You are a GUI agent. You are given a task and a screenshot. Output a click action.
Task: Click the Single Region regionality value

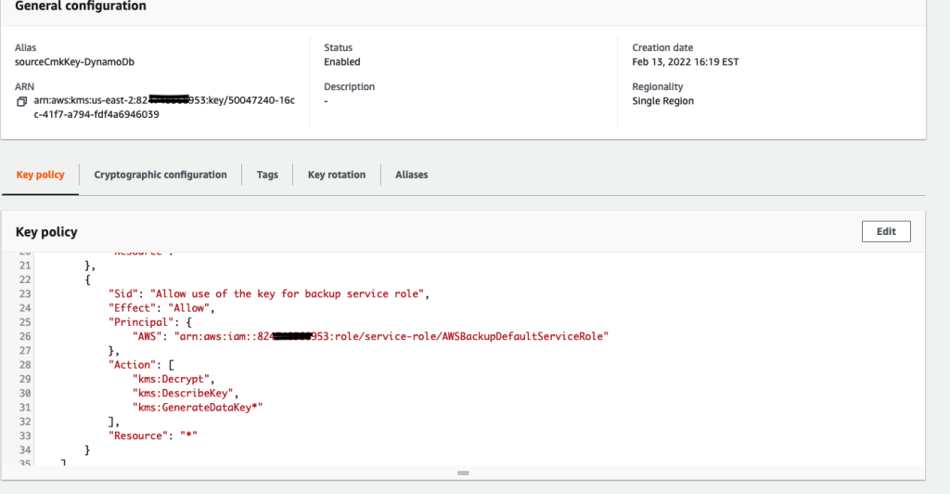pos(663,101)
